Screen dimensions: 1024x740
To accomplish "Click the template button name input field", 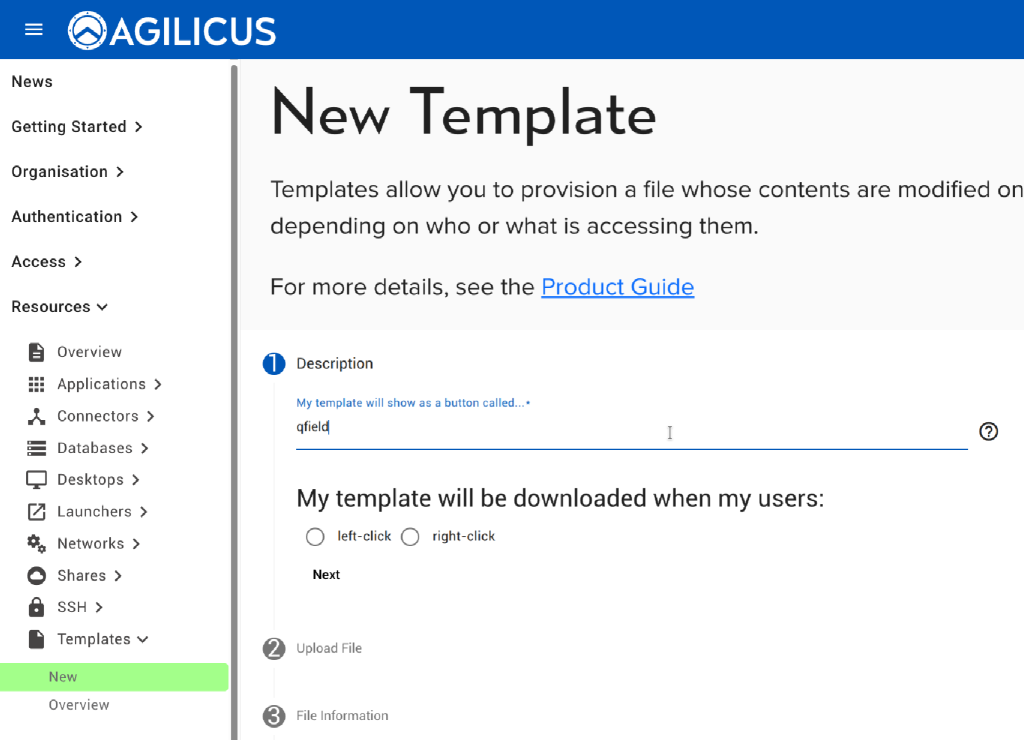I will pyautogui.click(x=630, y=428).
